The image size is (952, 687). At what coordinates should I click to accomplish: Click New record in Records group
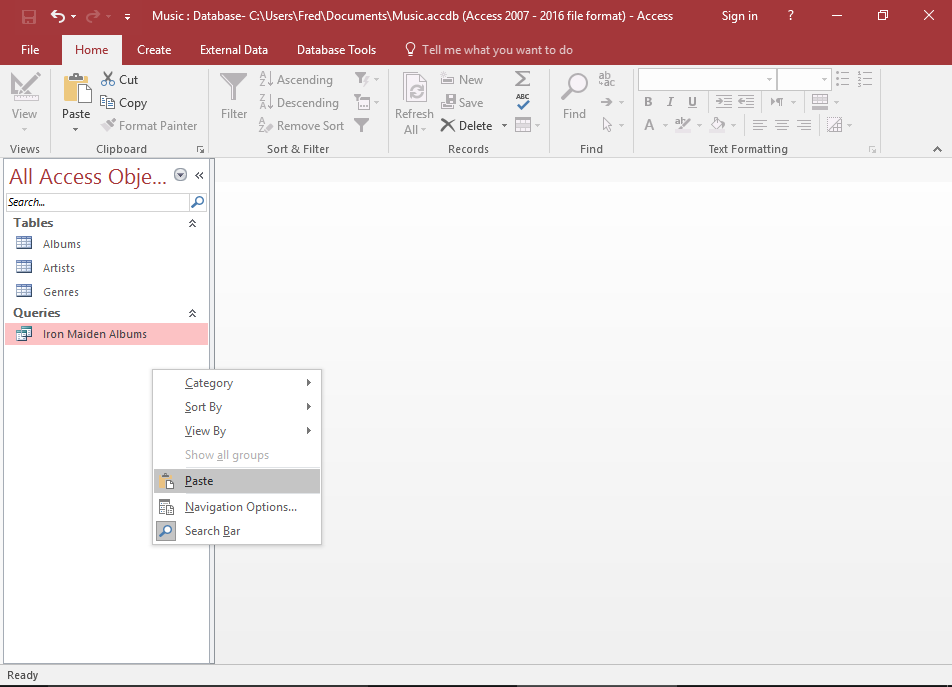click(462, 80)
